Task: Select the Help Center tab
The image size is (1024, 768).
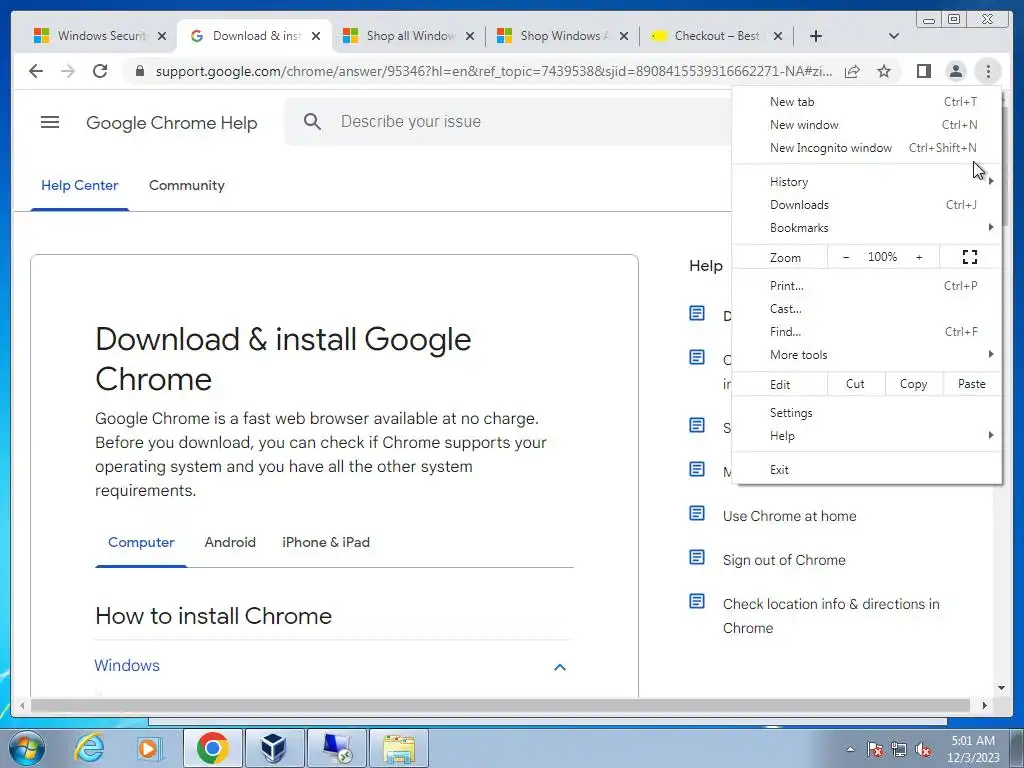Action: pyautogui.click(x=80, y=185)
